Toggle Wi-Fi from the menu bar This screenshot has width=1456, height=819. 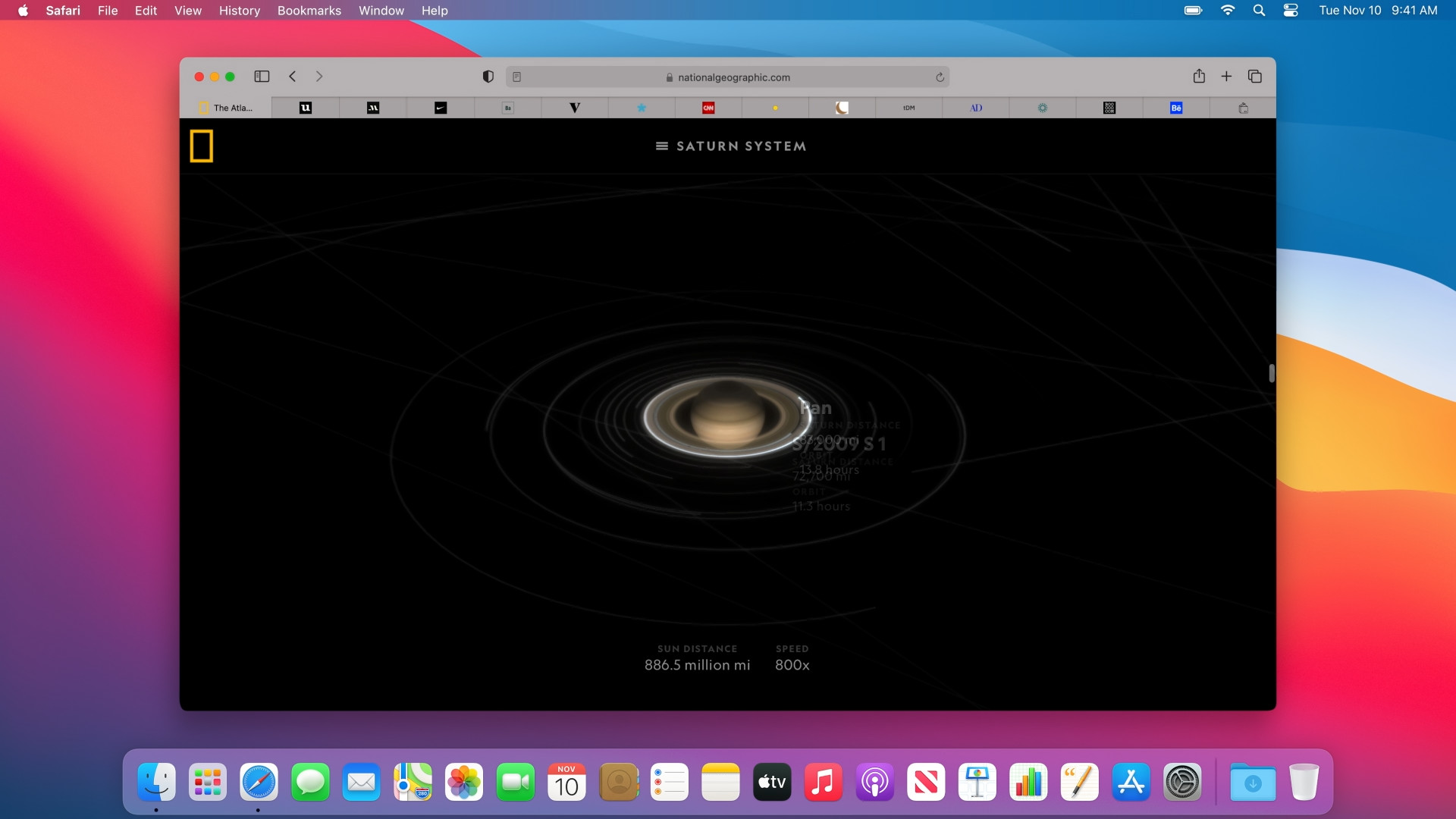point(1228,11)
